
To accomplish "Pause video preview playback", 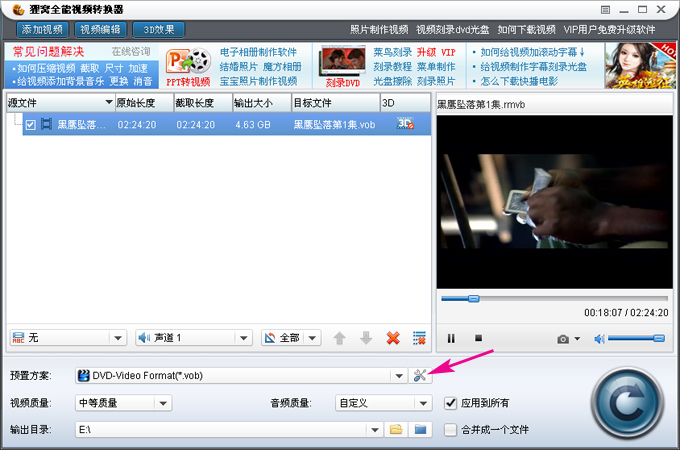I will click(x=451, y=338).
